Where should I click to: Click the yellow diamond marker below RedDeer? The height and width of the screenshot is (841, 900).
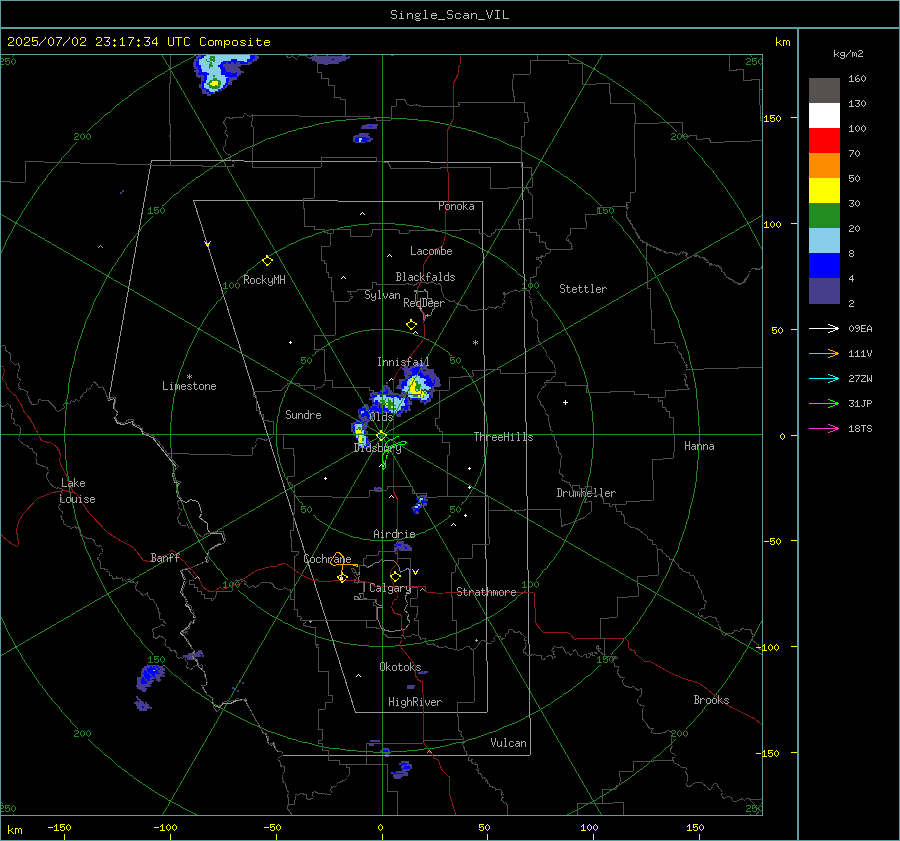411,325
